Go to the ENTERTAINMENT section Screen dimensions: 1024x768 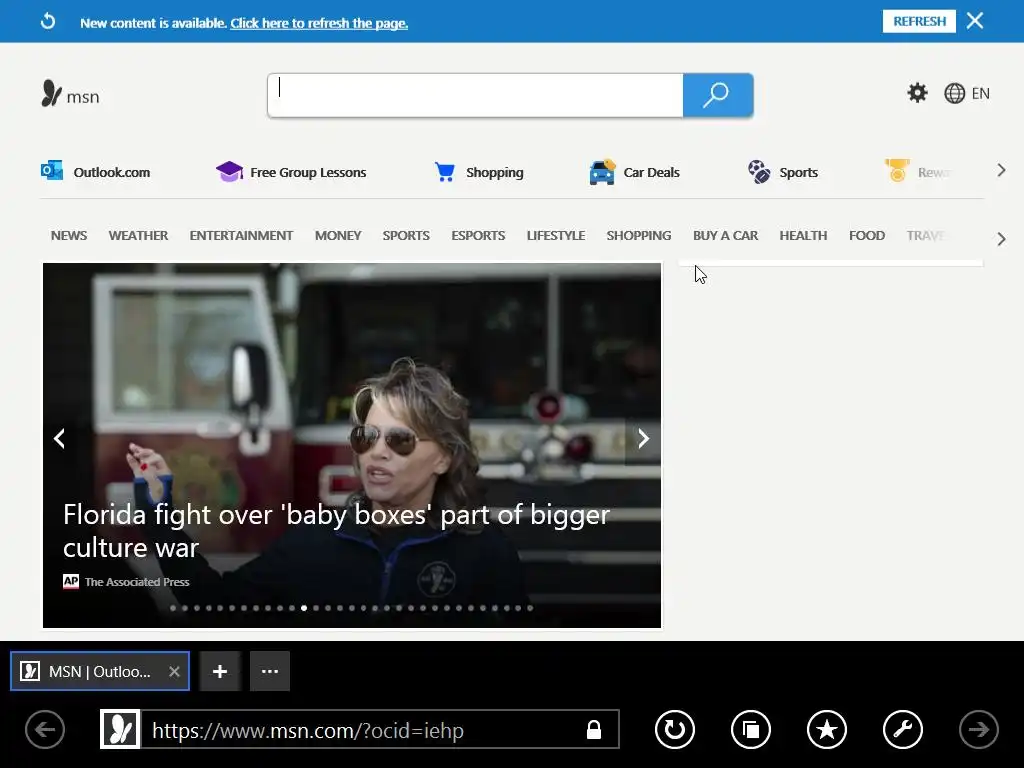pyautogui.click(x=241, y=235)
